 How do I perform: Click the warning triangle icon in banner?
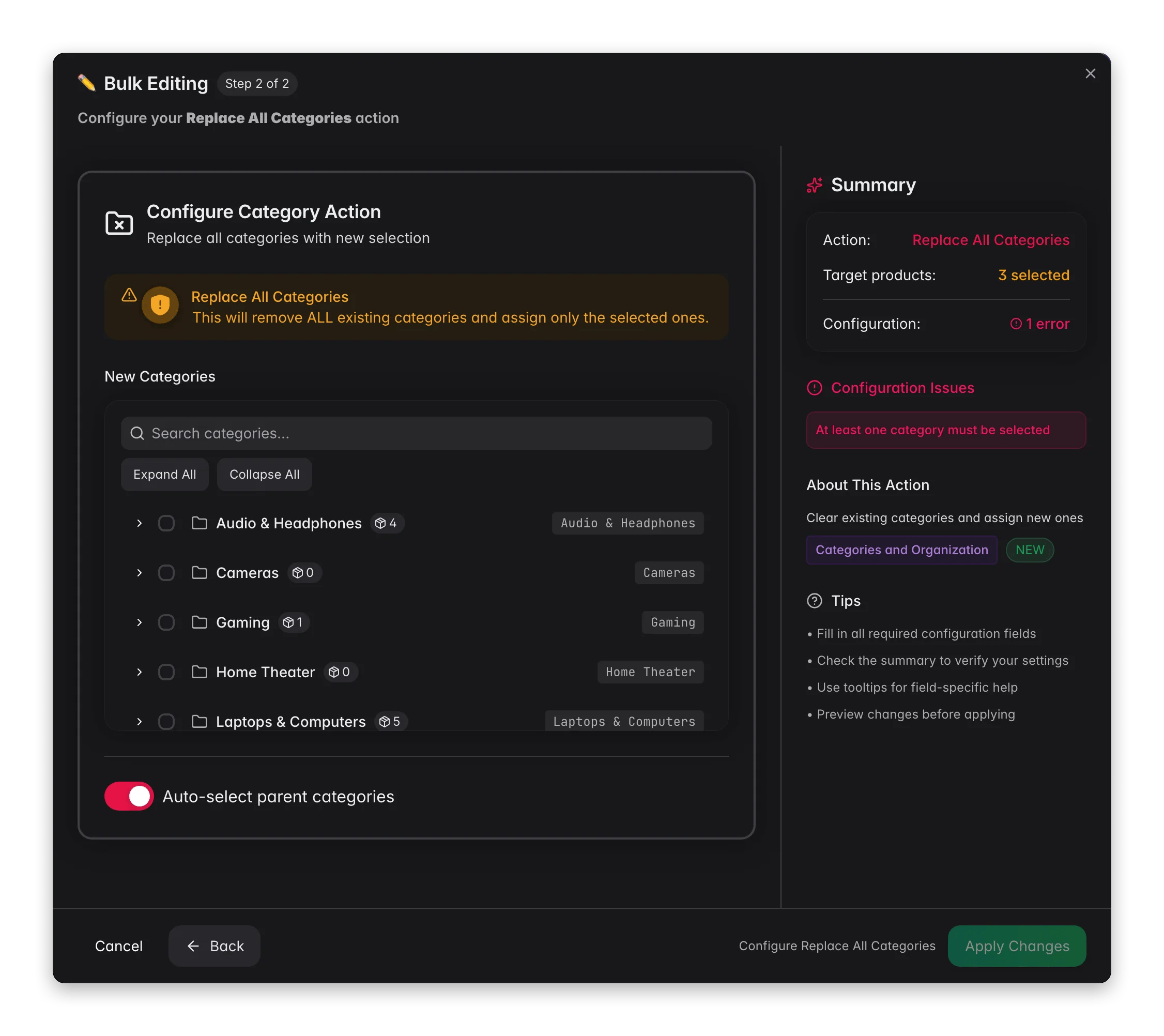(129, 295)
